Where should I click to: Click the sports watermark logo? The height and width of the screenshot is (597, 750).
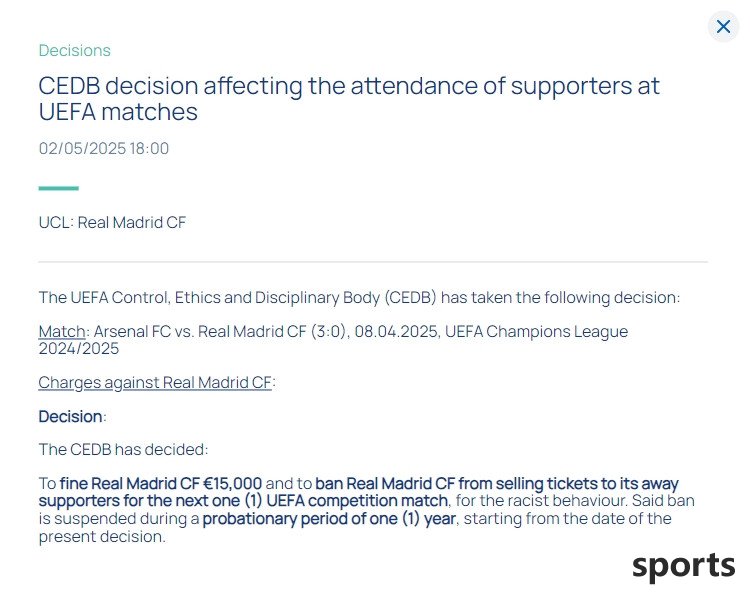pyautogui.click(x=684, y=566)
